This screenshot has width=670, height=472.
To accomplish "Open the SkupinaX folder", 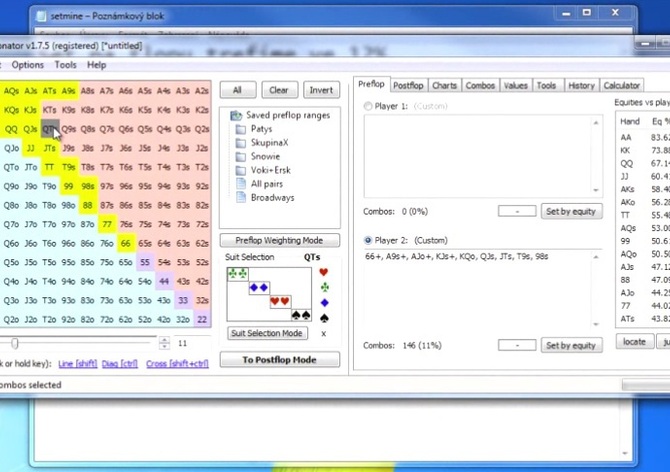I will (262, 143).
